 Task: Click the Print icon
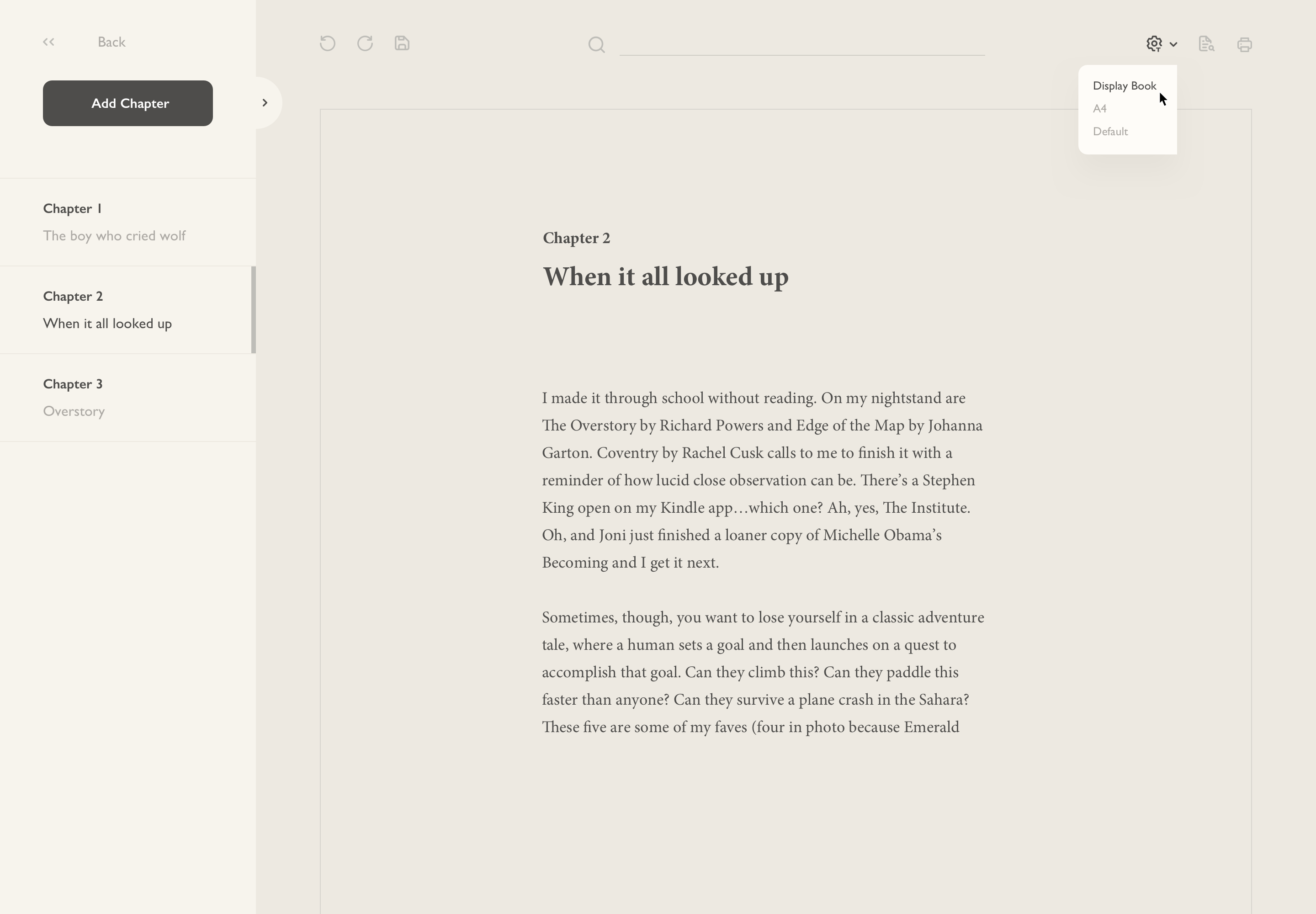(x=1244, y=44)
